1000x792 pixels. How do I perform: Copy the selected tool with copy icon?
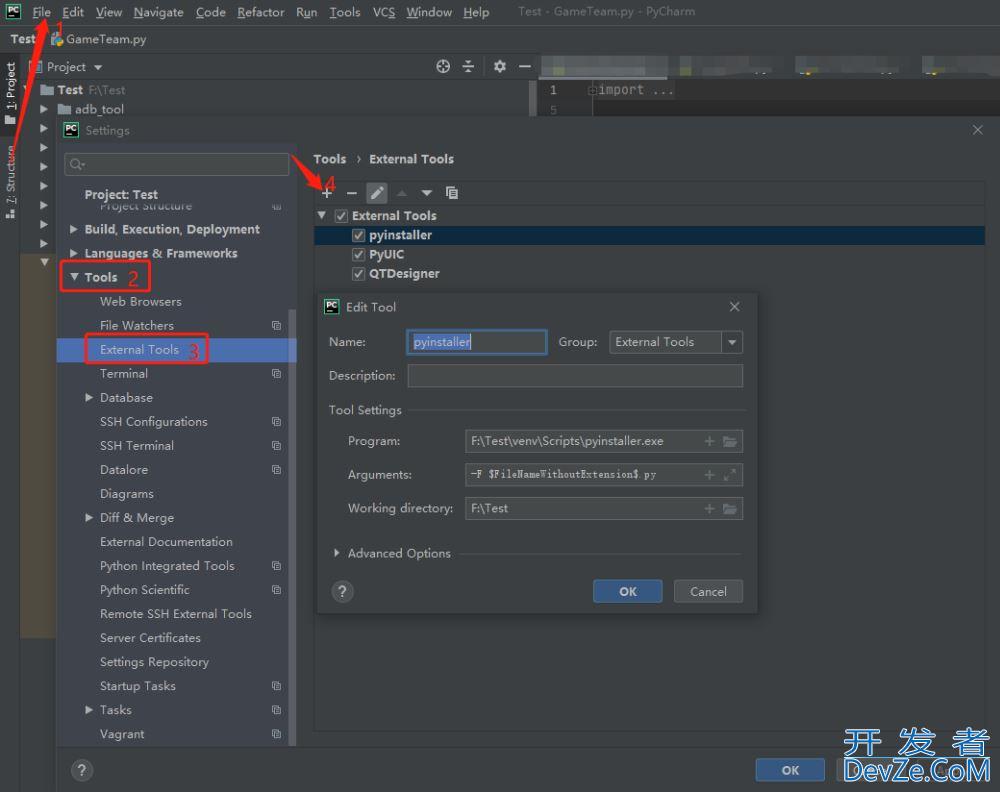click(452, 193)
